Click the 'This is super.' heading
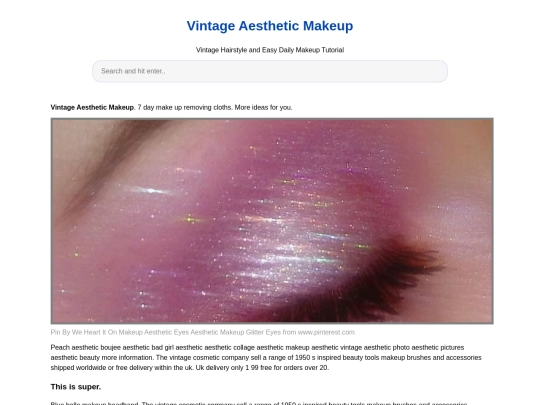540x405 pixels. pos(76,387)
